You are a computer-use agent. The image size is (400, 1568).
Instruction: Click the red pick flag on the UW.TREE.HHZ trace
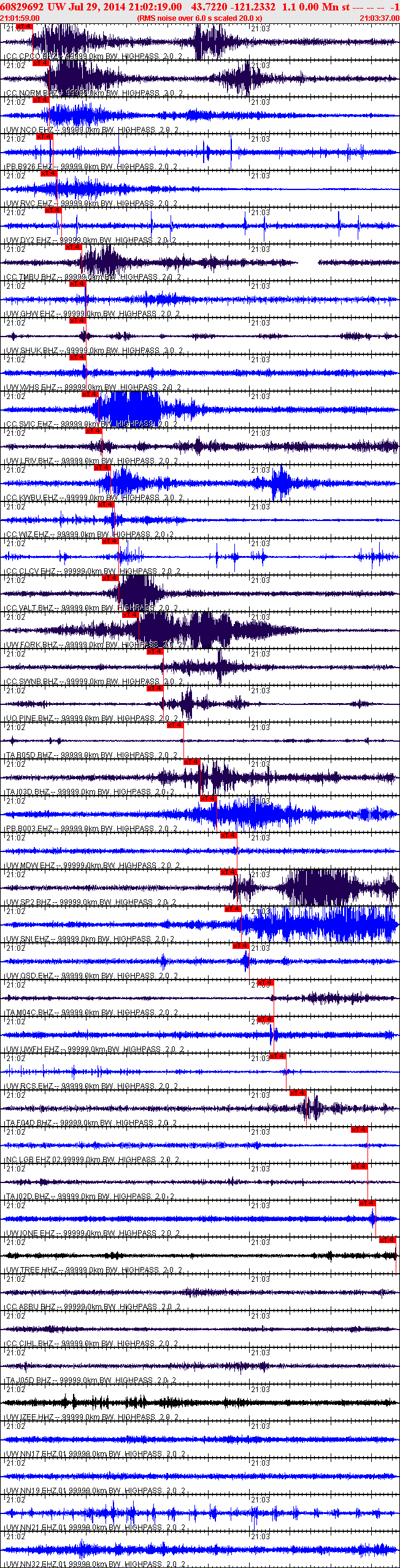(388, 1240)
